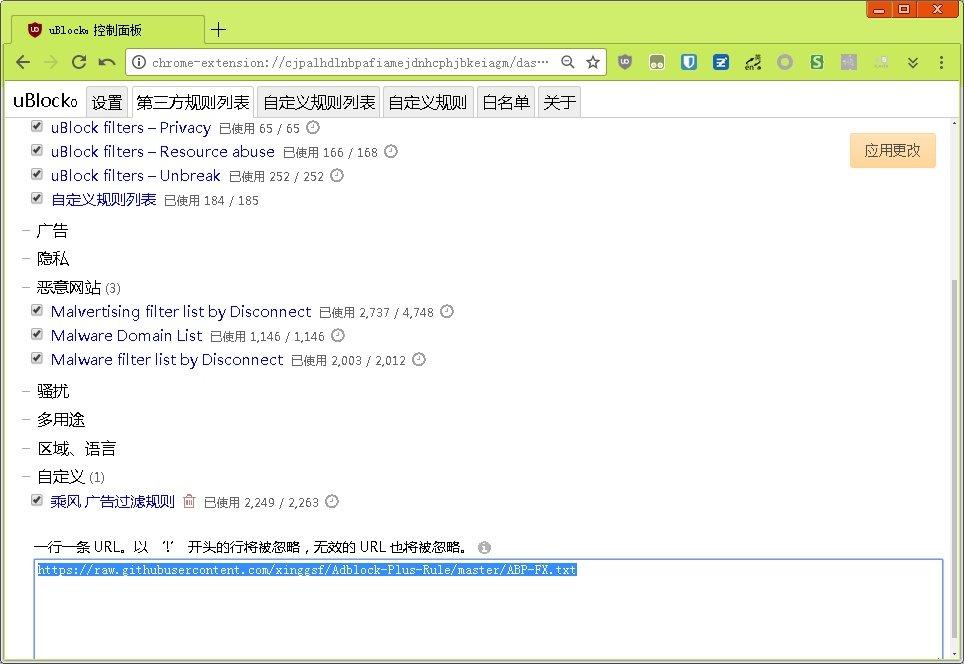The image size is (964, 664).
Task: Click the blue Z extension icon
Action: (721, 62)
